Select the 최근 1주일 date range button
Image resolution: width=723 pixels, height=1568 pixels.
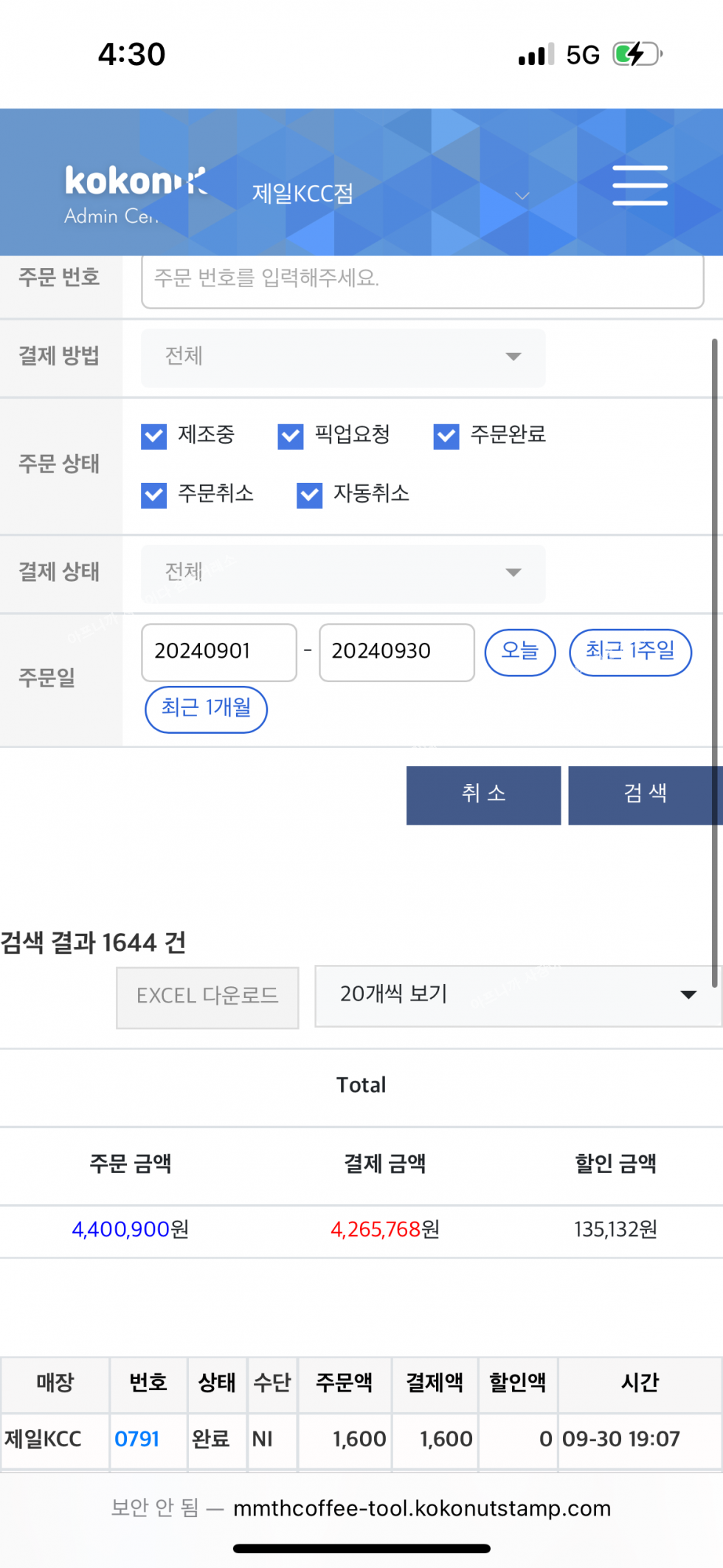click(630, 652)
